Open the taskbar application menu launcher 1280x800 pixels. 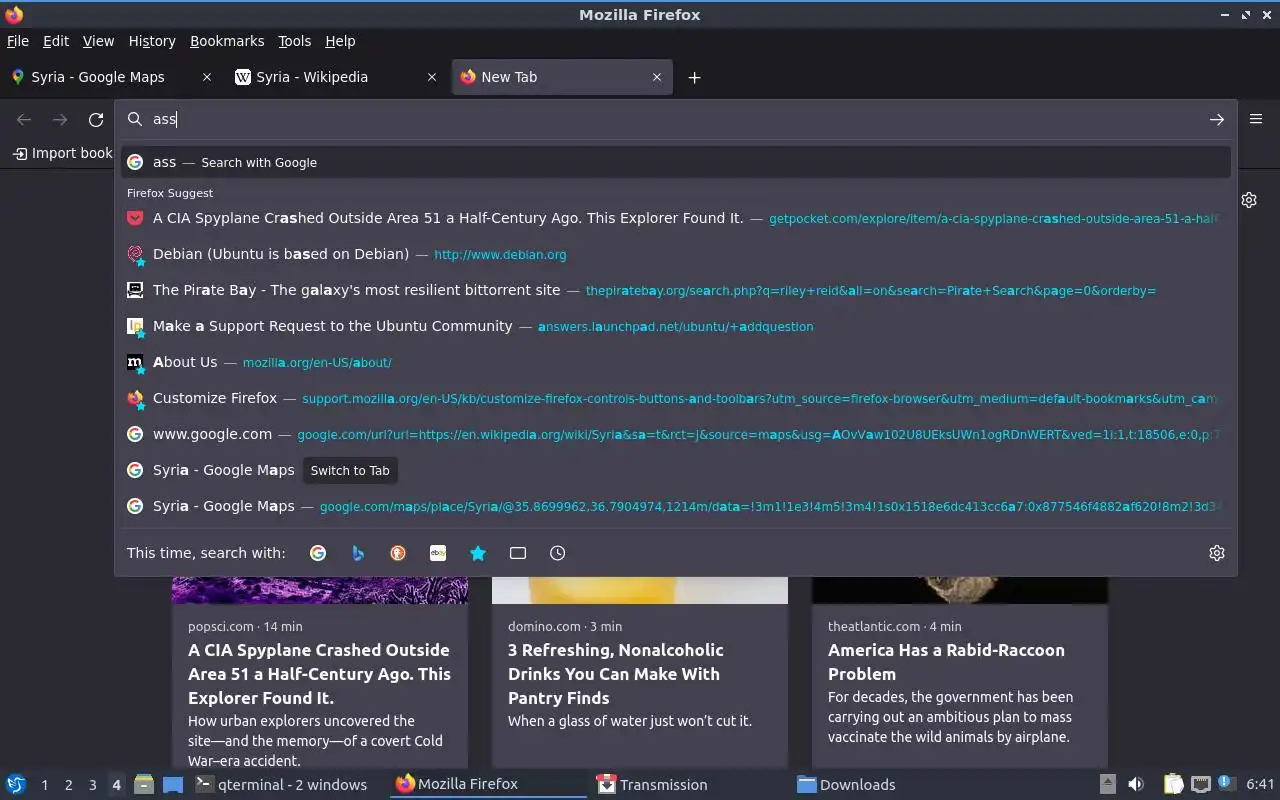click(15, 784)
